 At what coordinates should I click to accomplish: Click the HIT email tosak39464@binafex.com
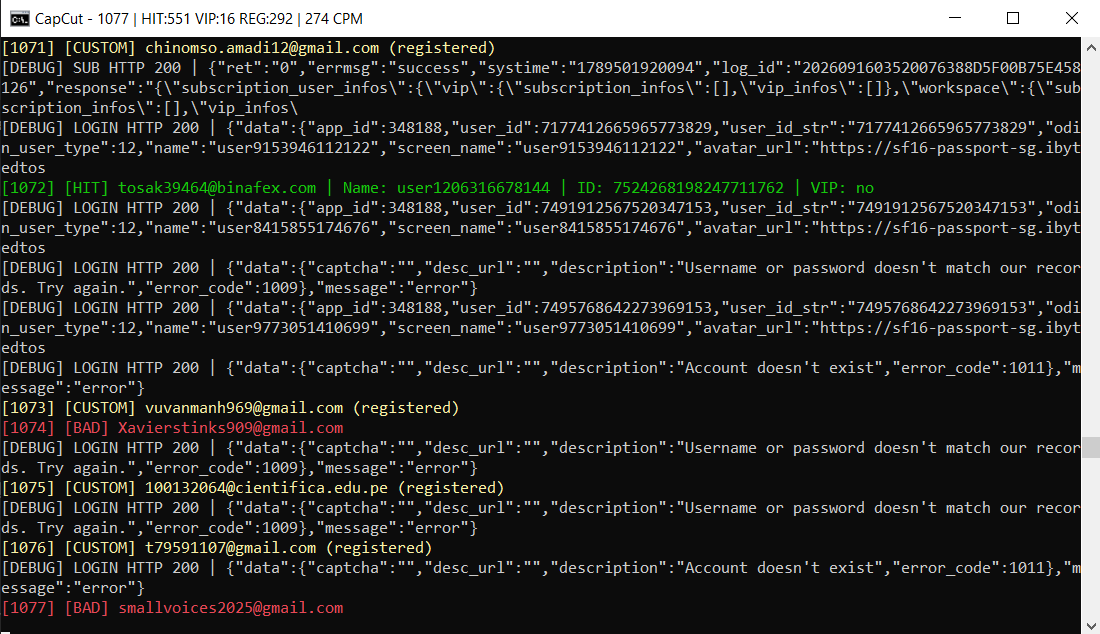pyautogui.click(x=217, y=188)
